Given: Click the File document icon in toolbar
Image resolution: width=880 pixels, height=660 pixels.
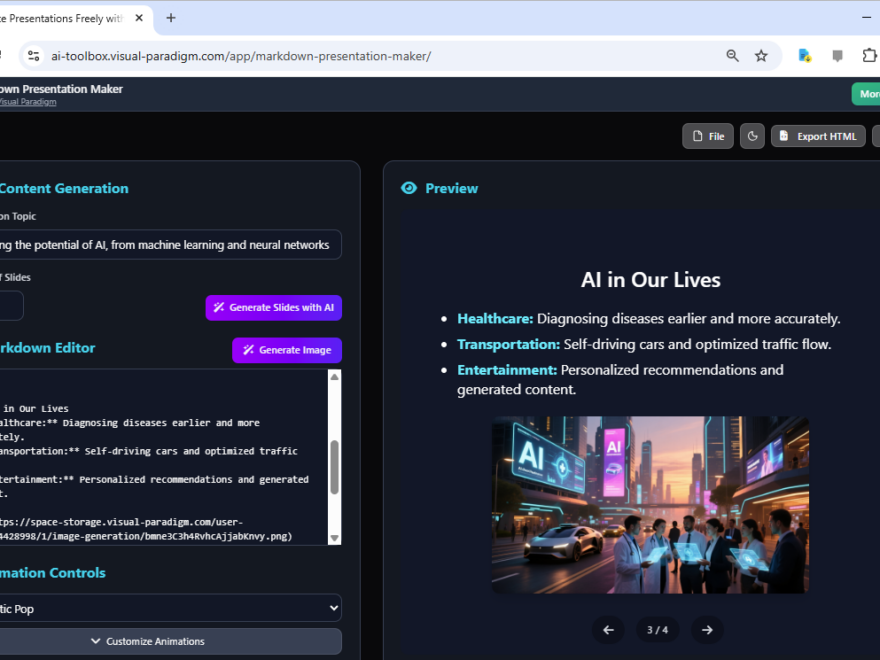Looking at the screenshot, I should coord(695,136).
